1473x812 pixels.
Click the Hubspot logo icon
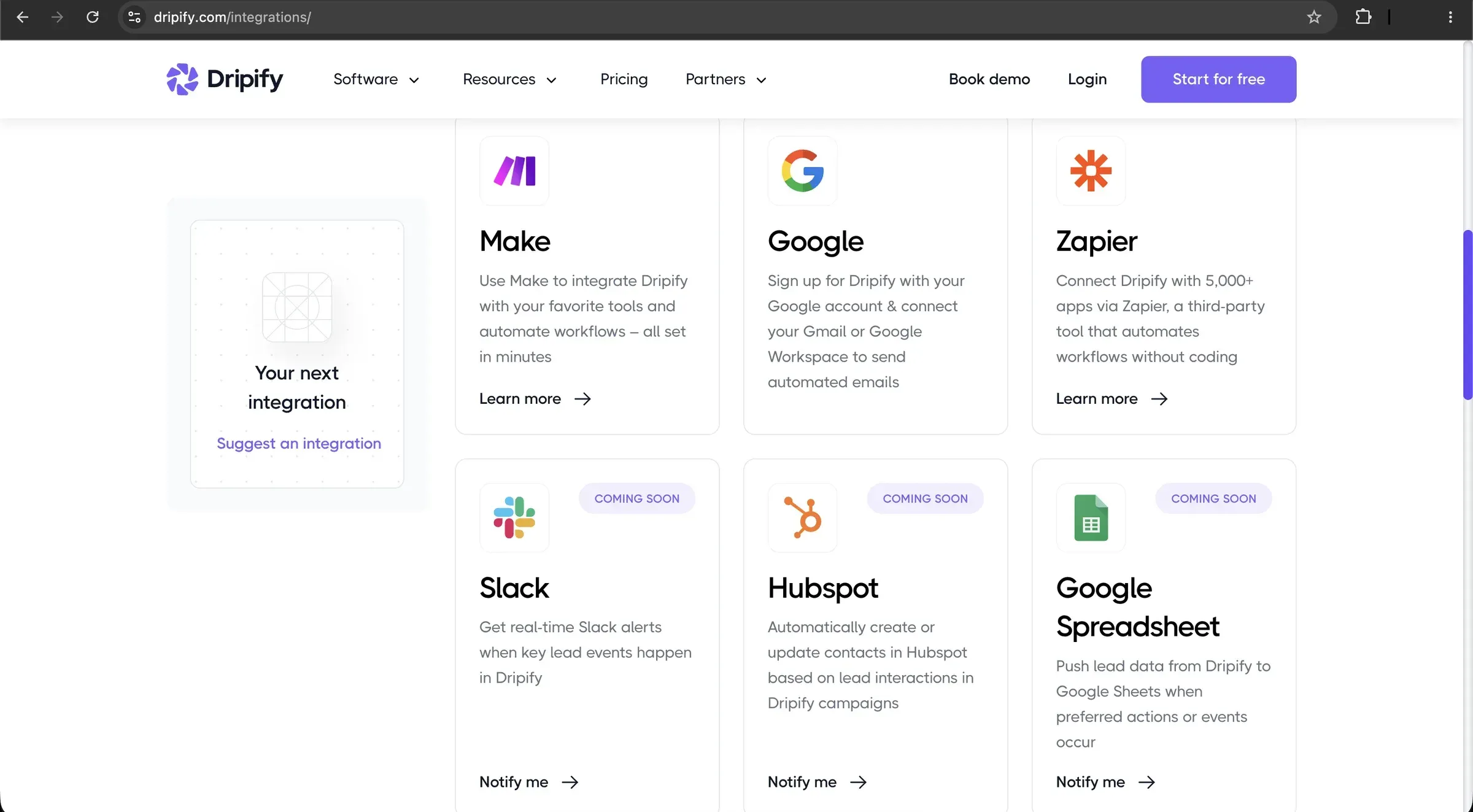(x=802, y=517)
